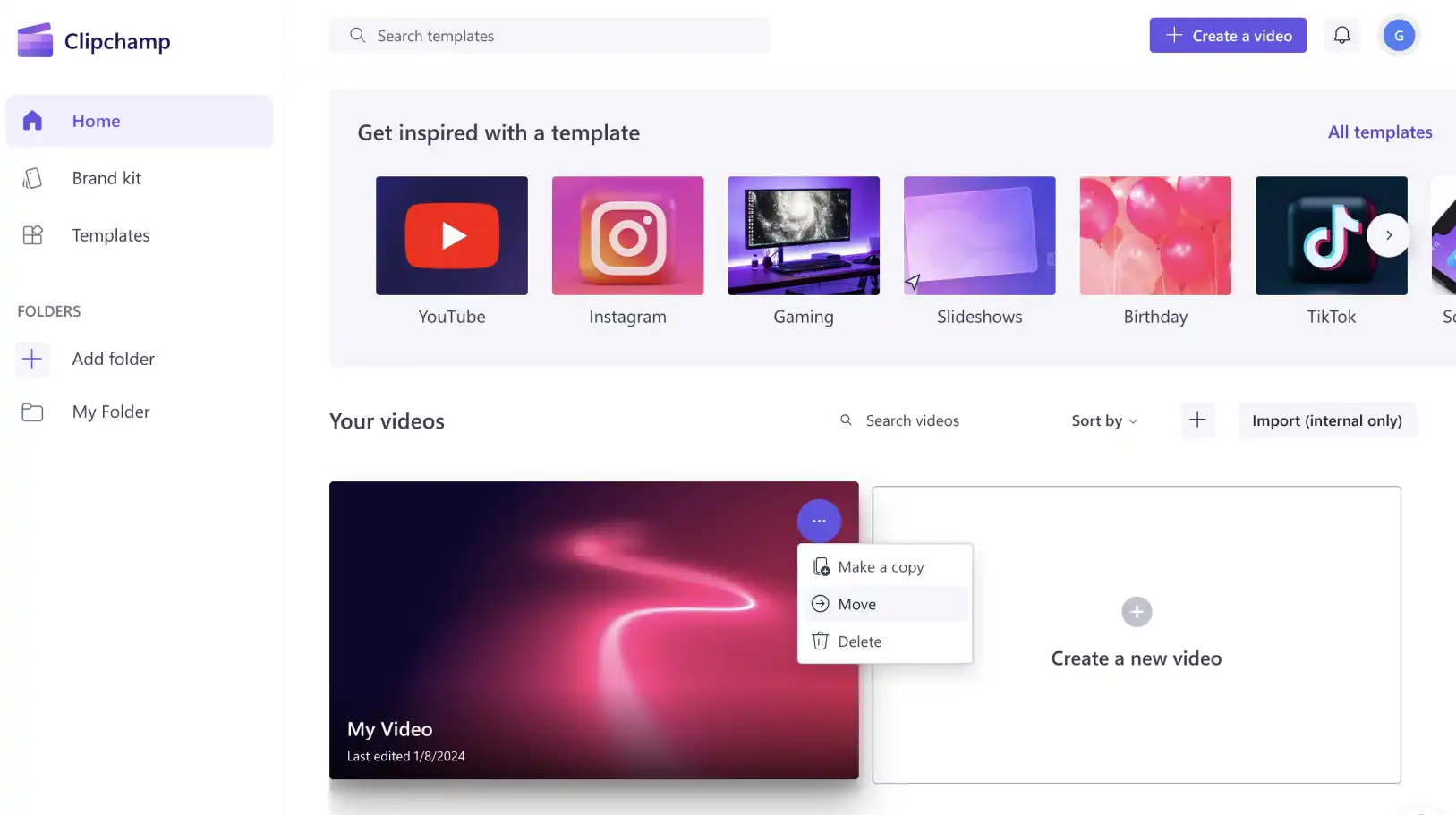Click the plus button beside Sort by
The image size is (1456, 815).
1197,420
